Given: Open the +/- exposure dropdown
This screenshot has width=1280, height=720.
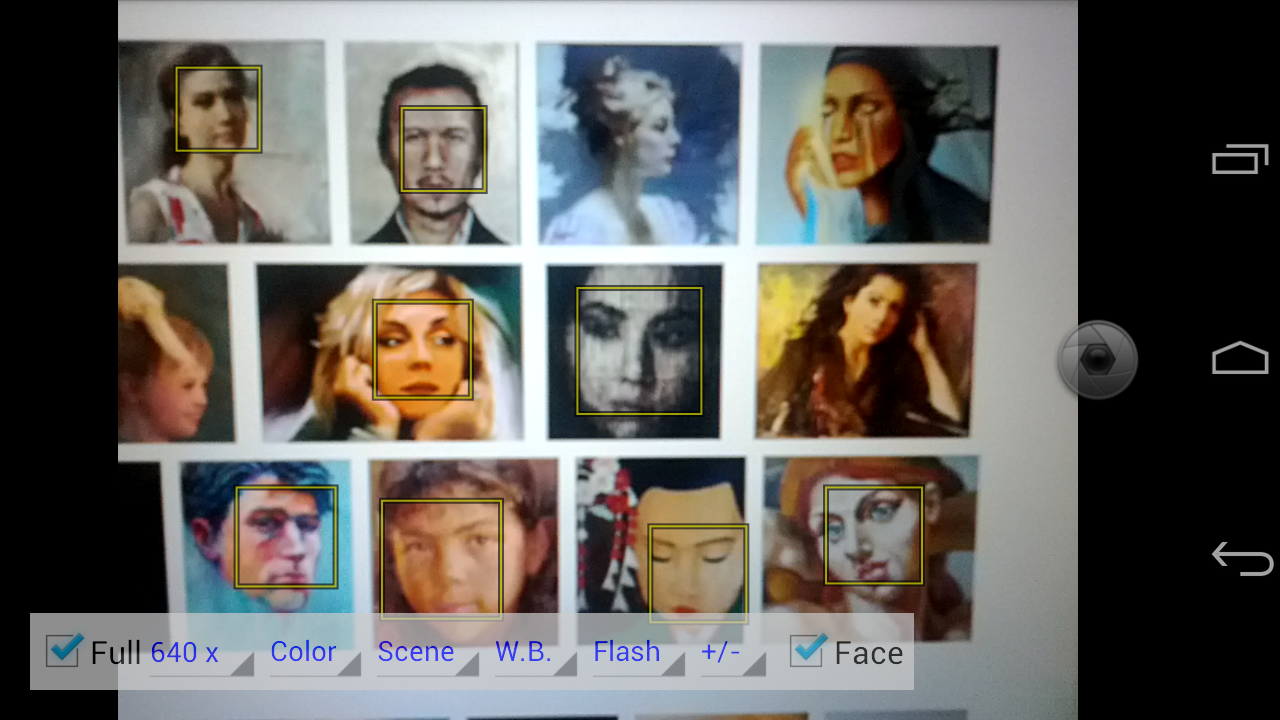Looking at the screenshot, I should point(733,653).
